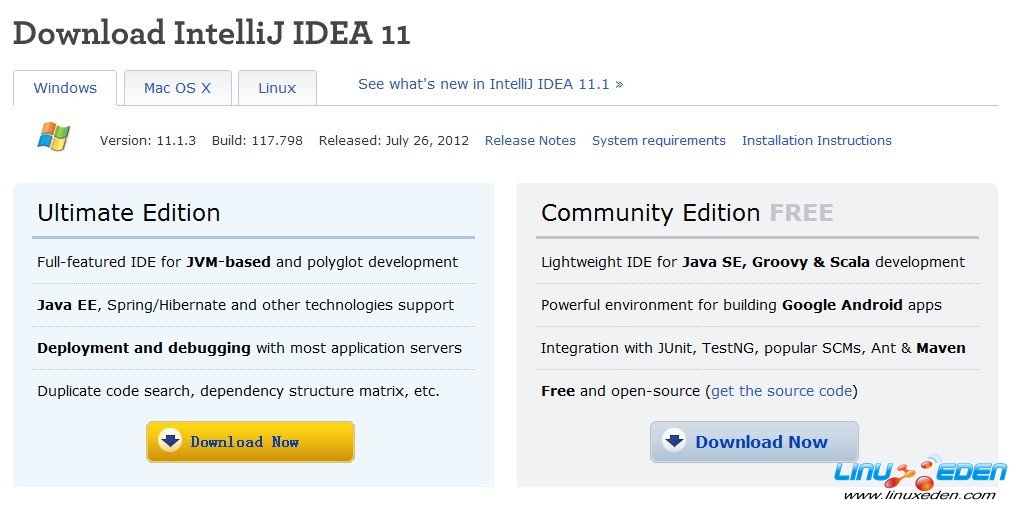
Task: Switch to the Mac OS X tab
Action: (x=178, y=88)
